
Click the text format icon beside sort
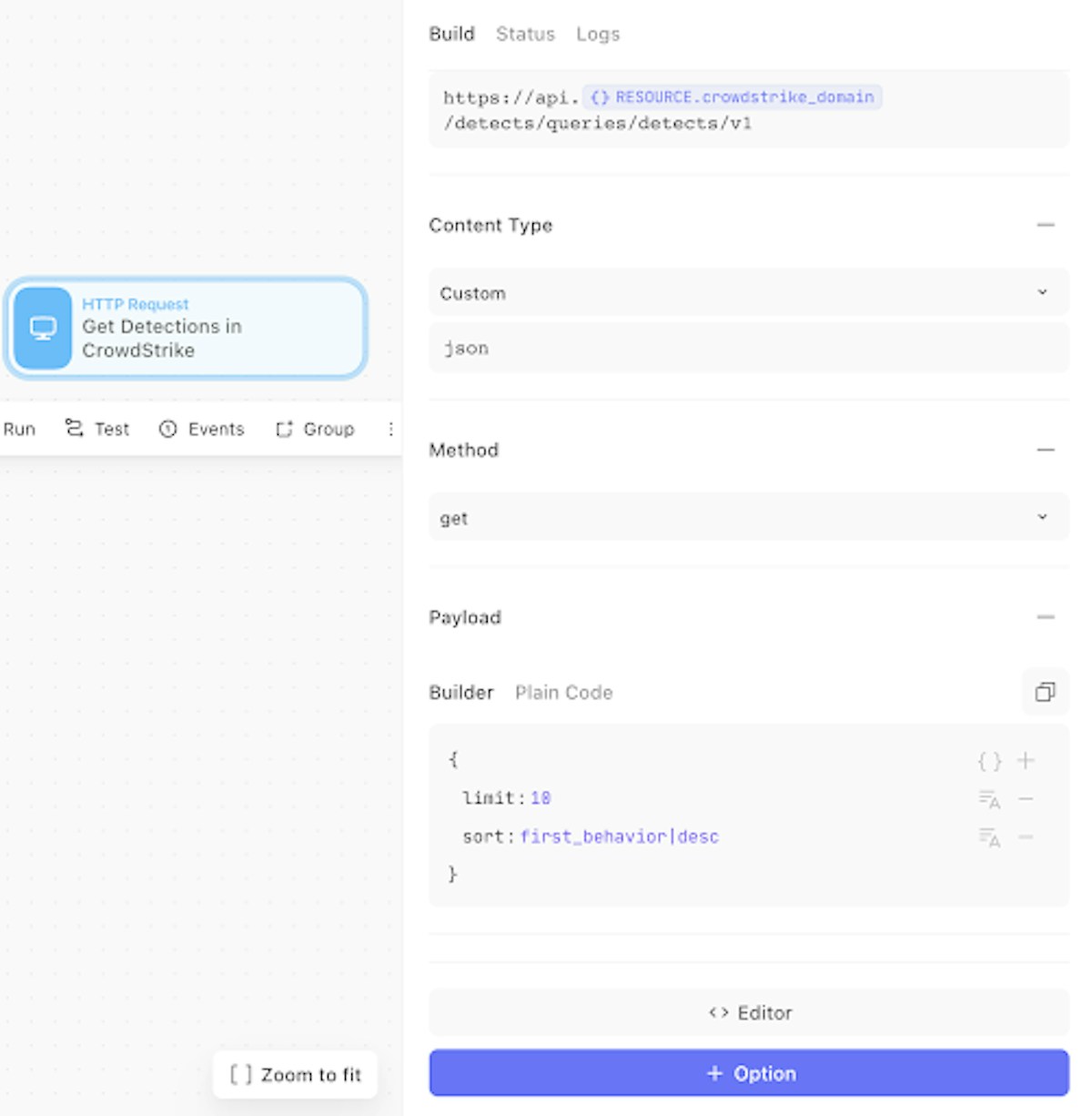click(x=989, y=837)
